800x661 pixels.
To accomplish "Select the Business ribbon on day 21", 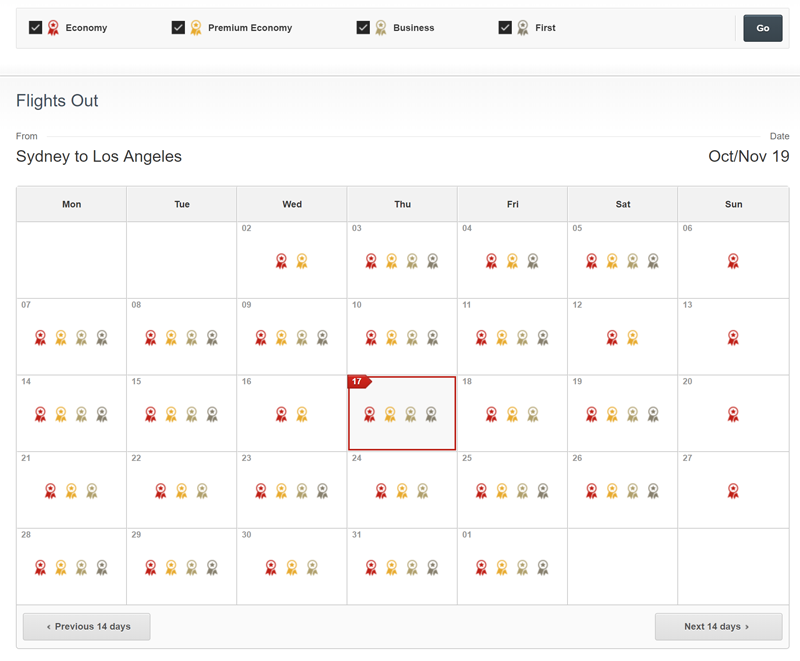I will [92, 491].
